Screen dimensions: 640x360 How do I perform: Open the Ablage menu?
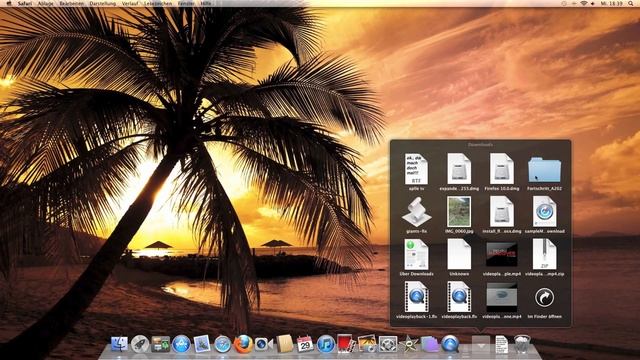coord(45,3)
